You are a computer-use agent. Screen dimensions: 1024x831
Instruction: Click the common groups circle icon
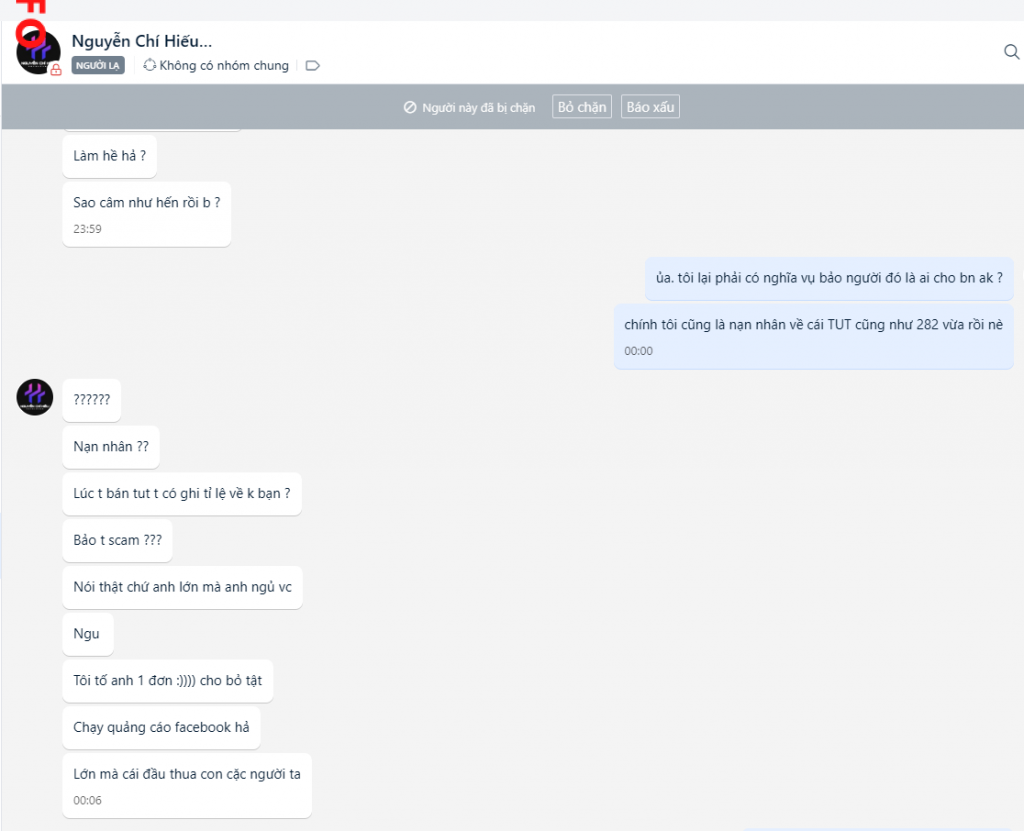coord(150,66)
